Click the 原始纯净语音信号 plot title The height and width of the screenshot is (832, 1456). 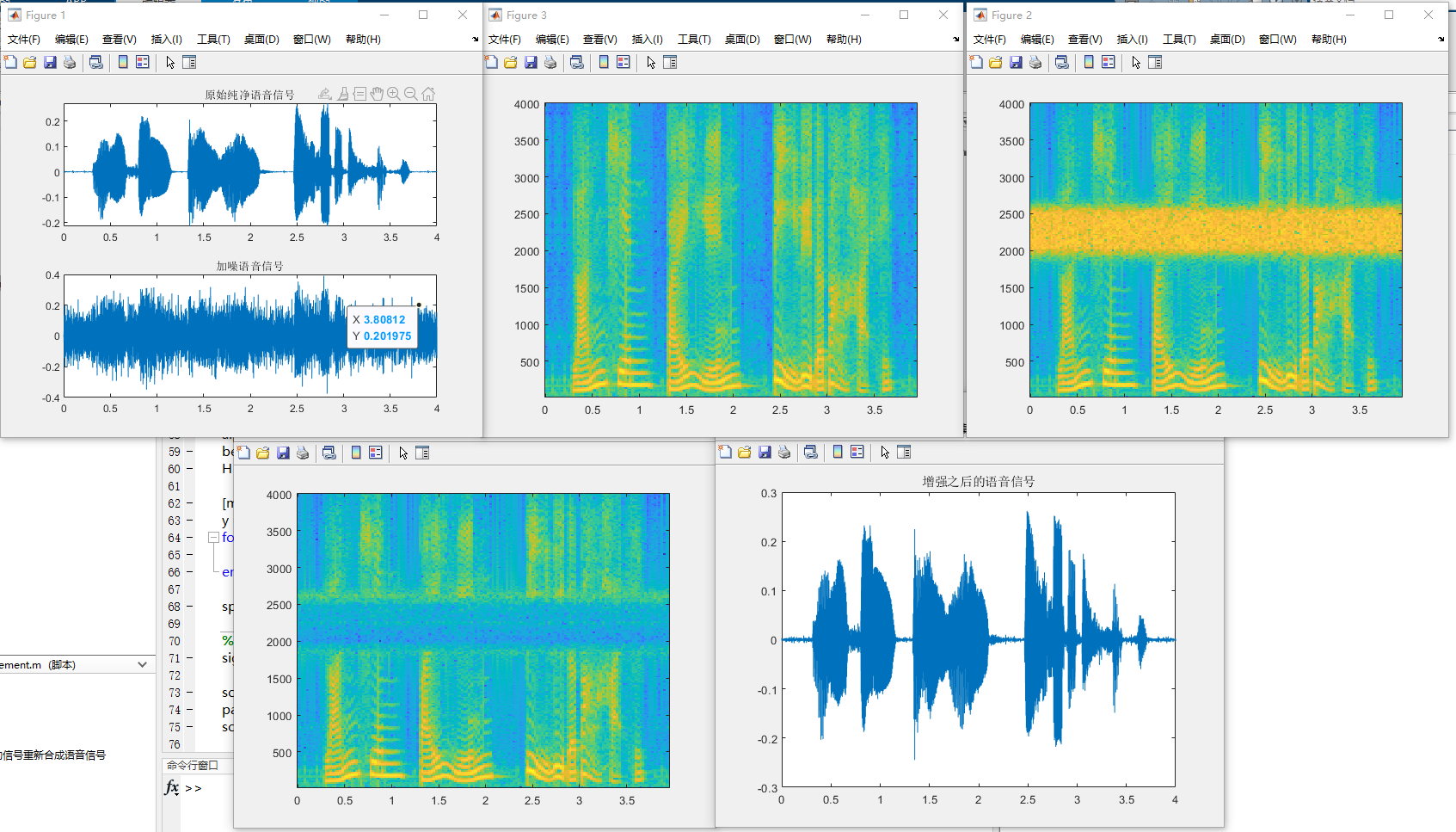click(x=249, y=95)
